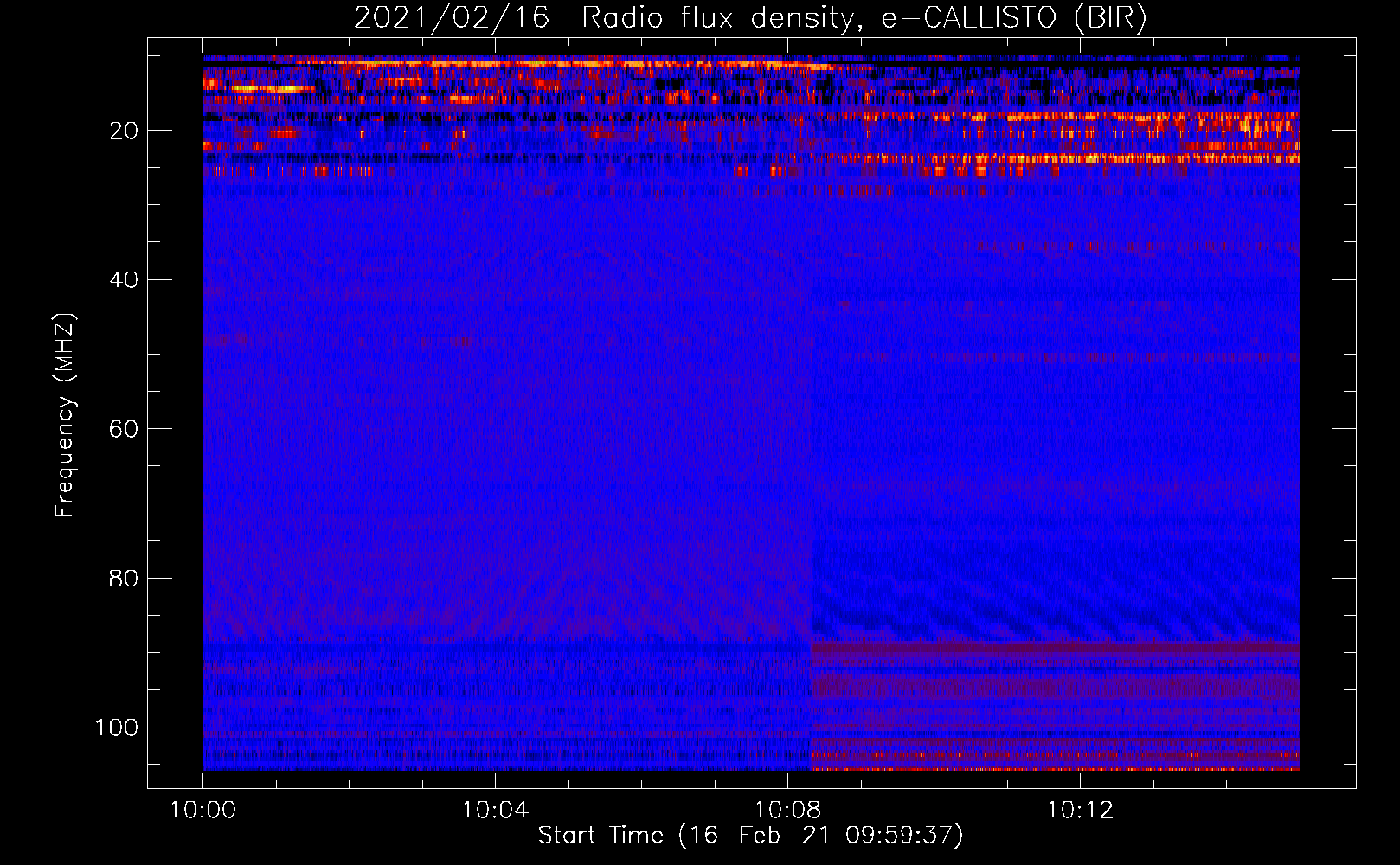Viewport: 1400px width, 865px height.
Task: Click the "10:00" time tick label
Action: click(x=202, y=811)
